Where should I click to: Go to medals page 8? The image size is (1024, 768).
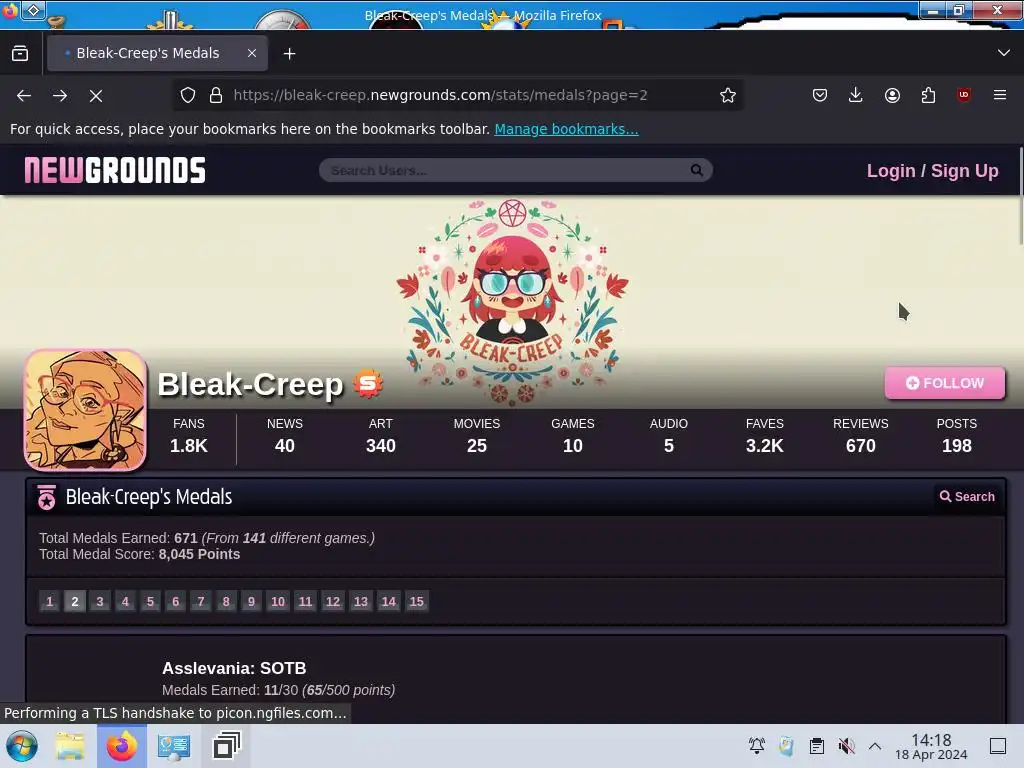(226, 601)
